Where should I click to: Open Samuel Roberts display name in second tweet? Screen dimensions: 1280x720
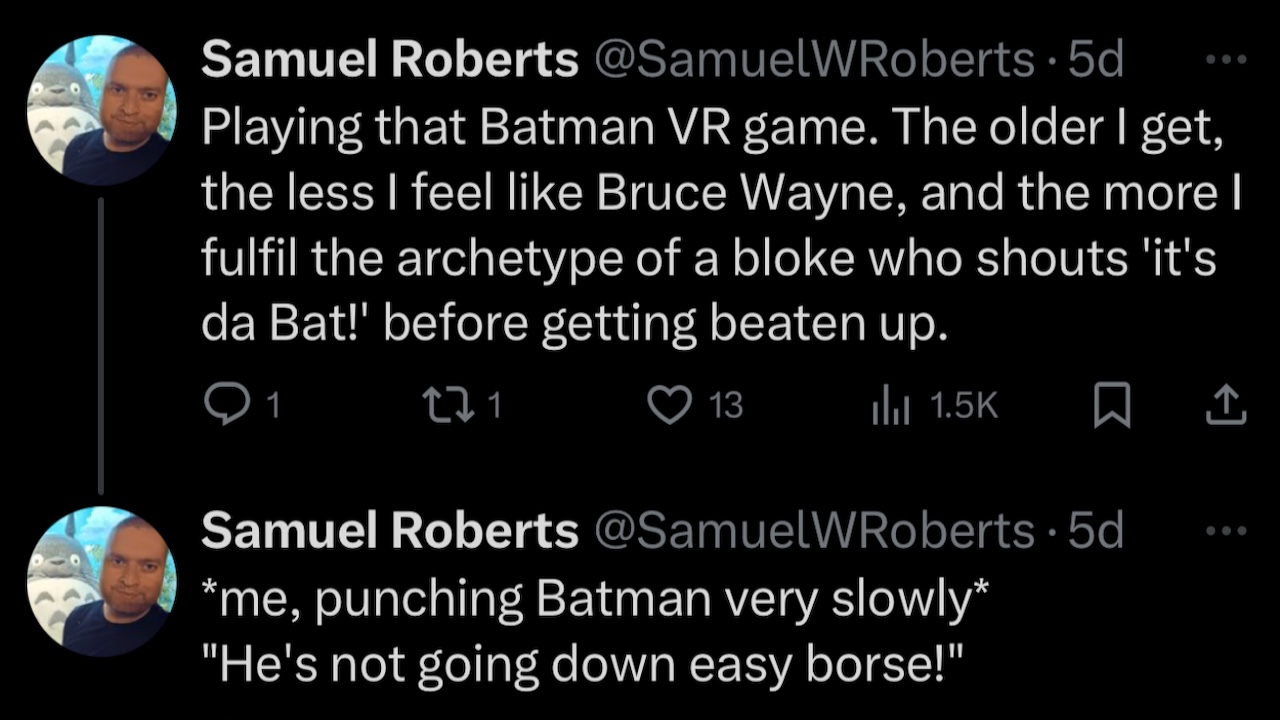[x=390, y=531]
